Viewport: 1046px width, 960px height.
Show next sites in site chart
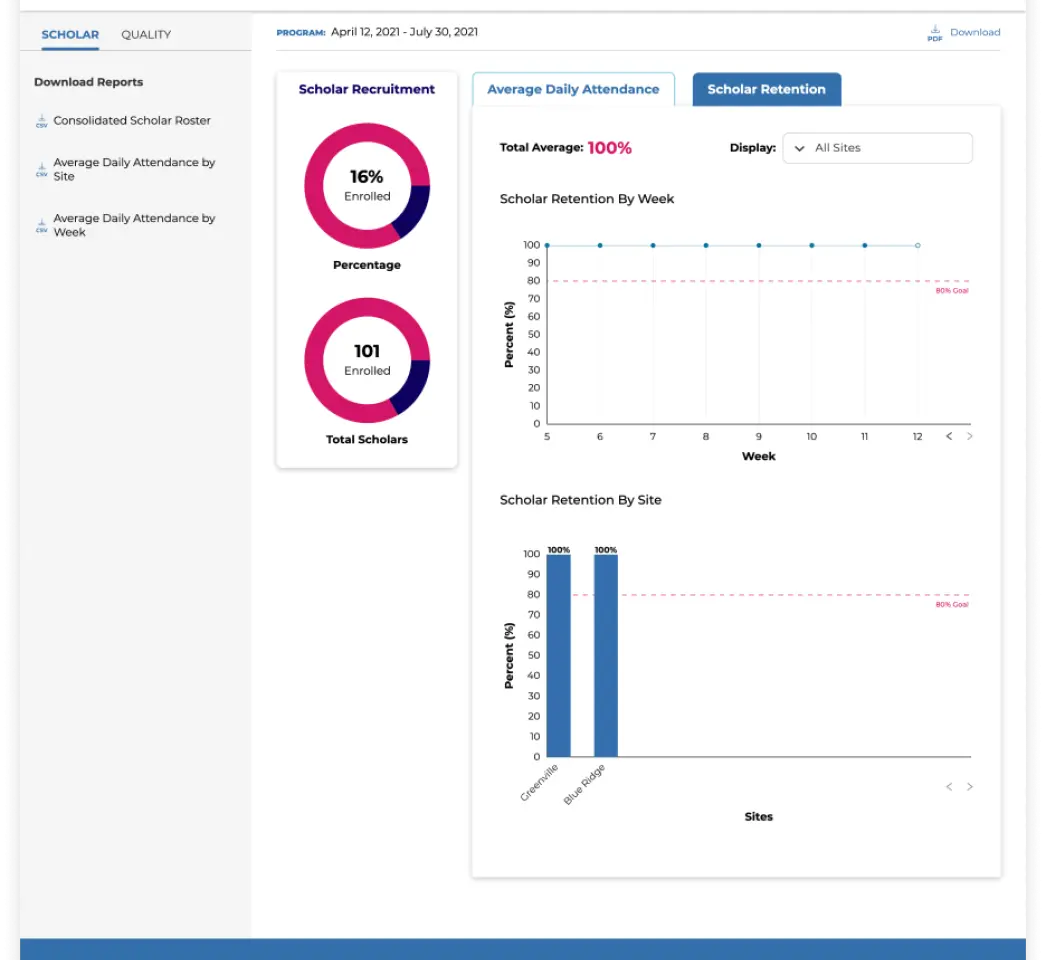click(x=969, y=787)
